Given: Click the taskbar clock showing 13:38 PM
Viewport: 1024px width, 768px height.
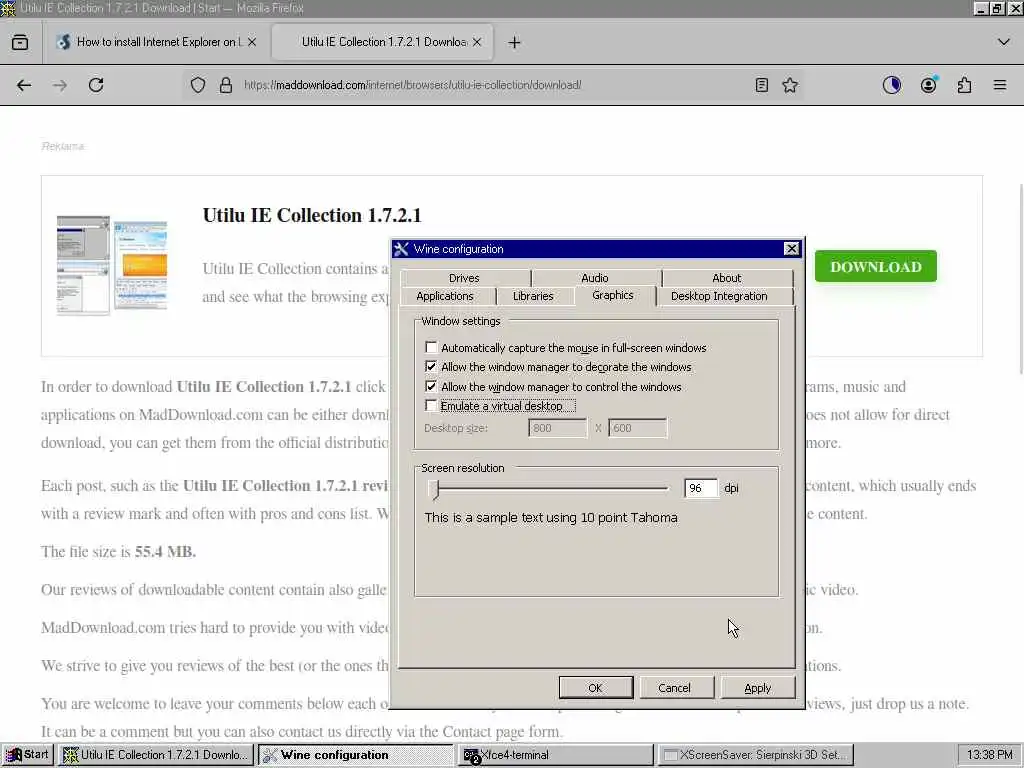Looking at the screenshot, I should [x=989, y=755].
